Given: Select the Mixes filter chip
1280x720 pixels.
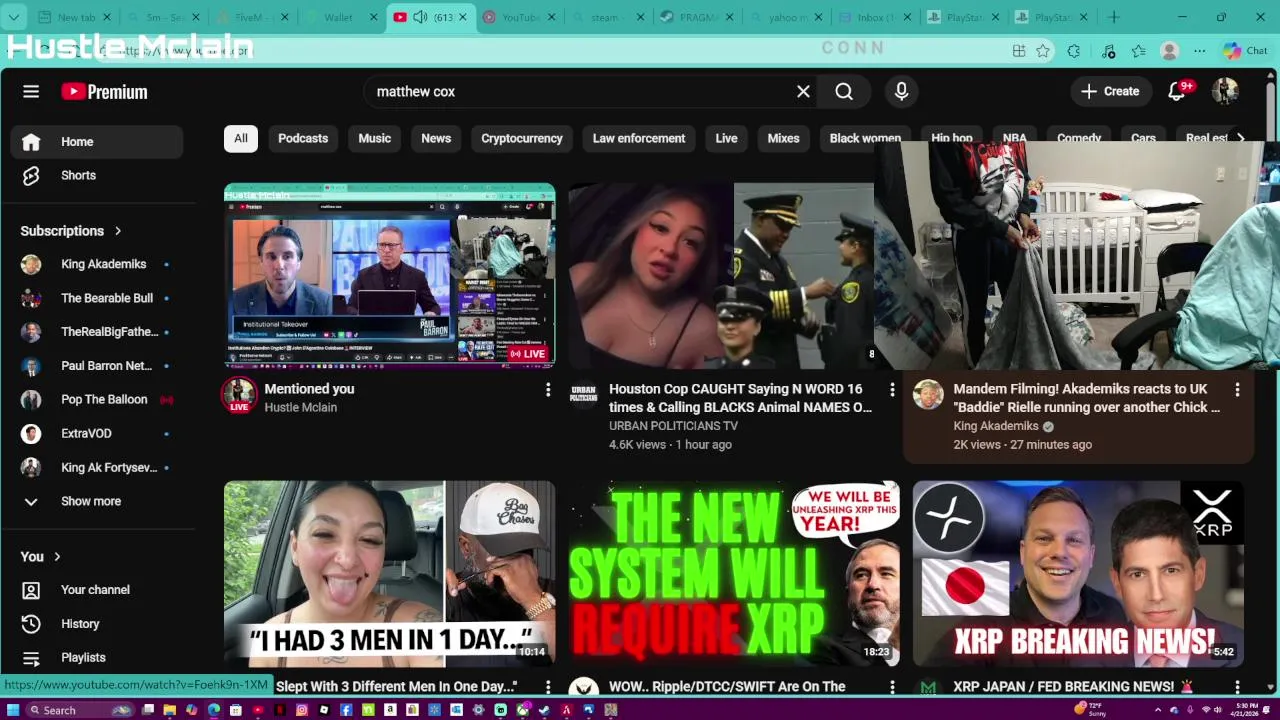Looking at the screenshot, I should (783, 138).
